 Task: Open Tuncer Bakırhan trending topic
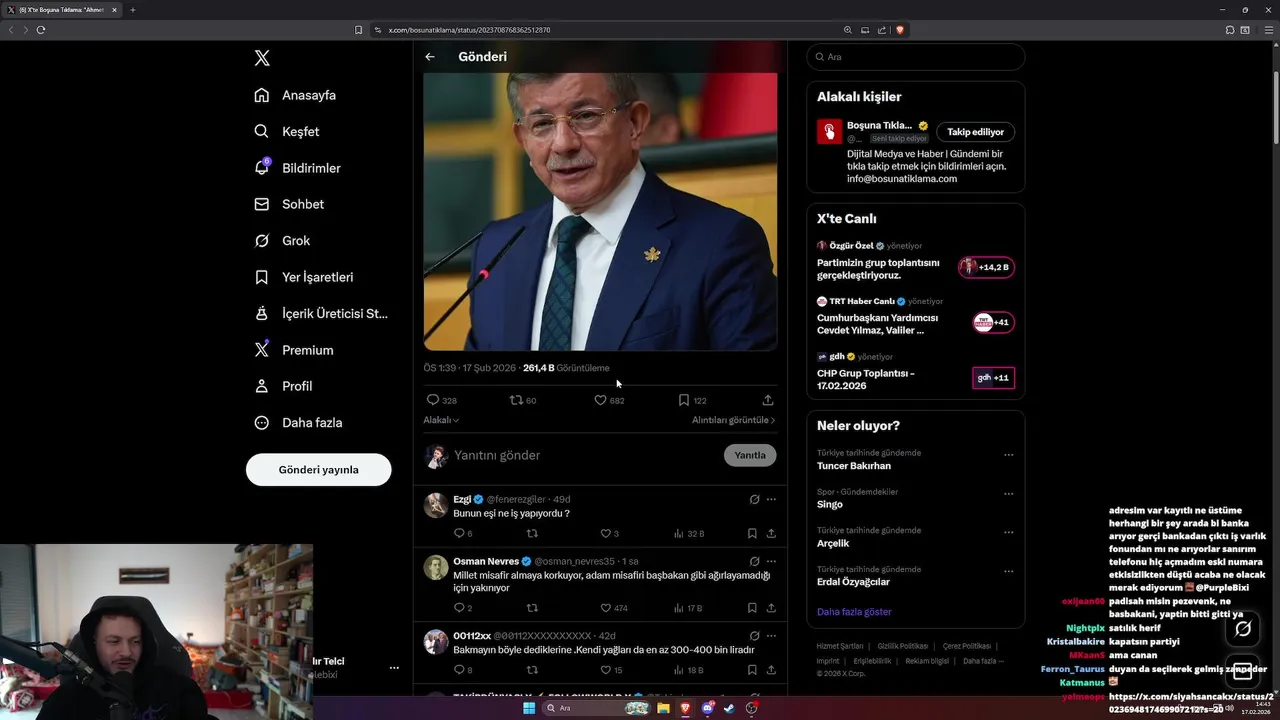click(853, 466)
